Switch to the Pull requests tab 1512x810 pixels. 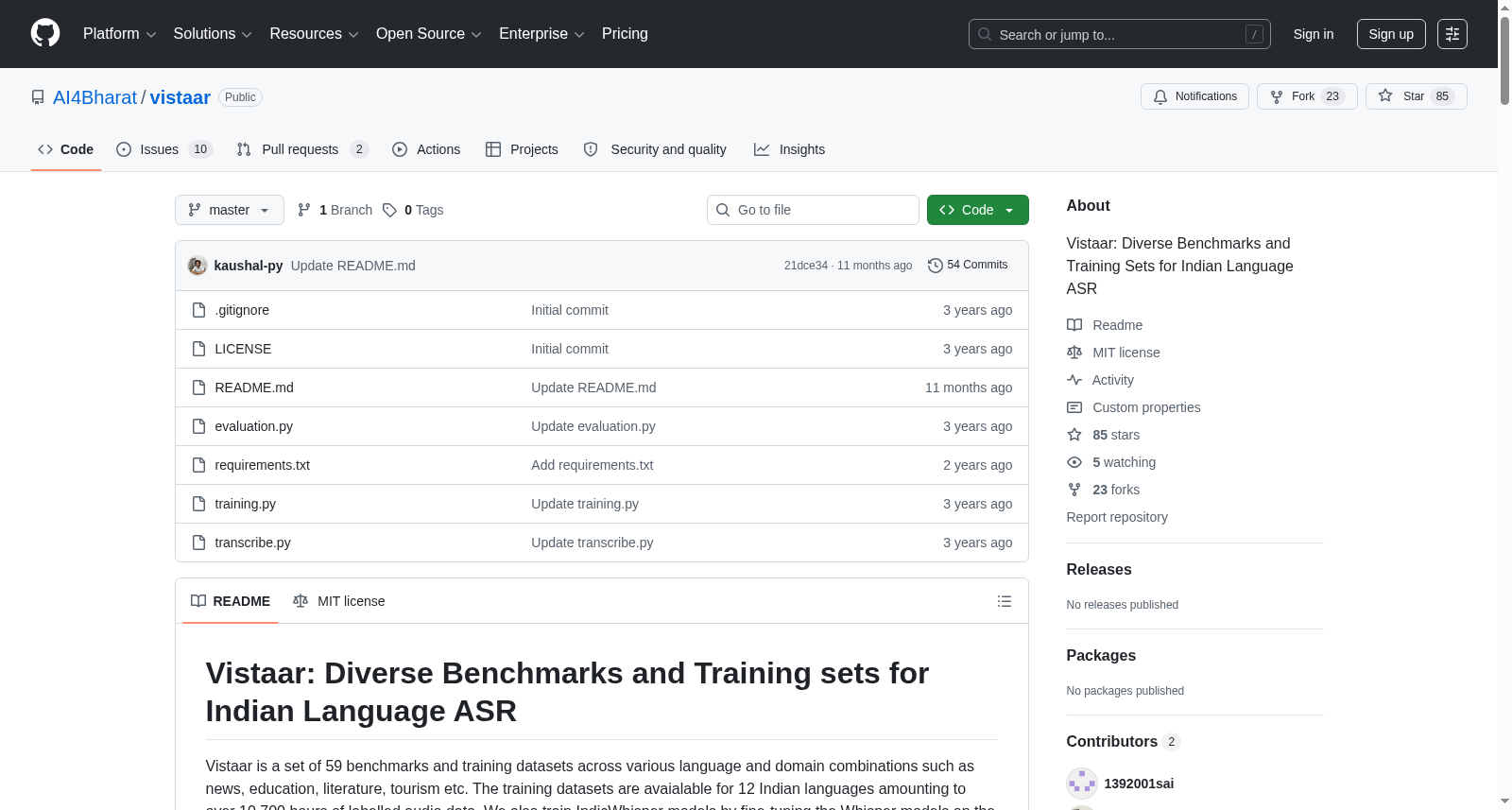pos(302,149)
